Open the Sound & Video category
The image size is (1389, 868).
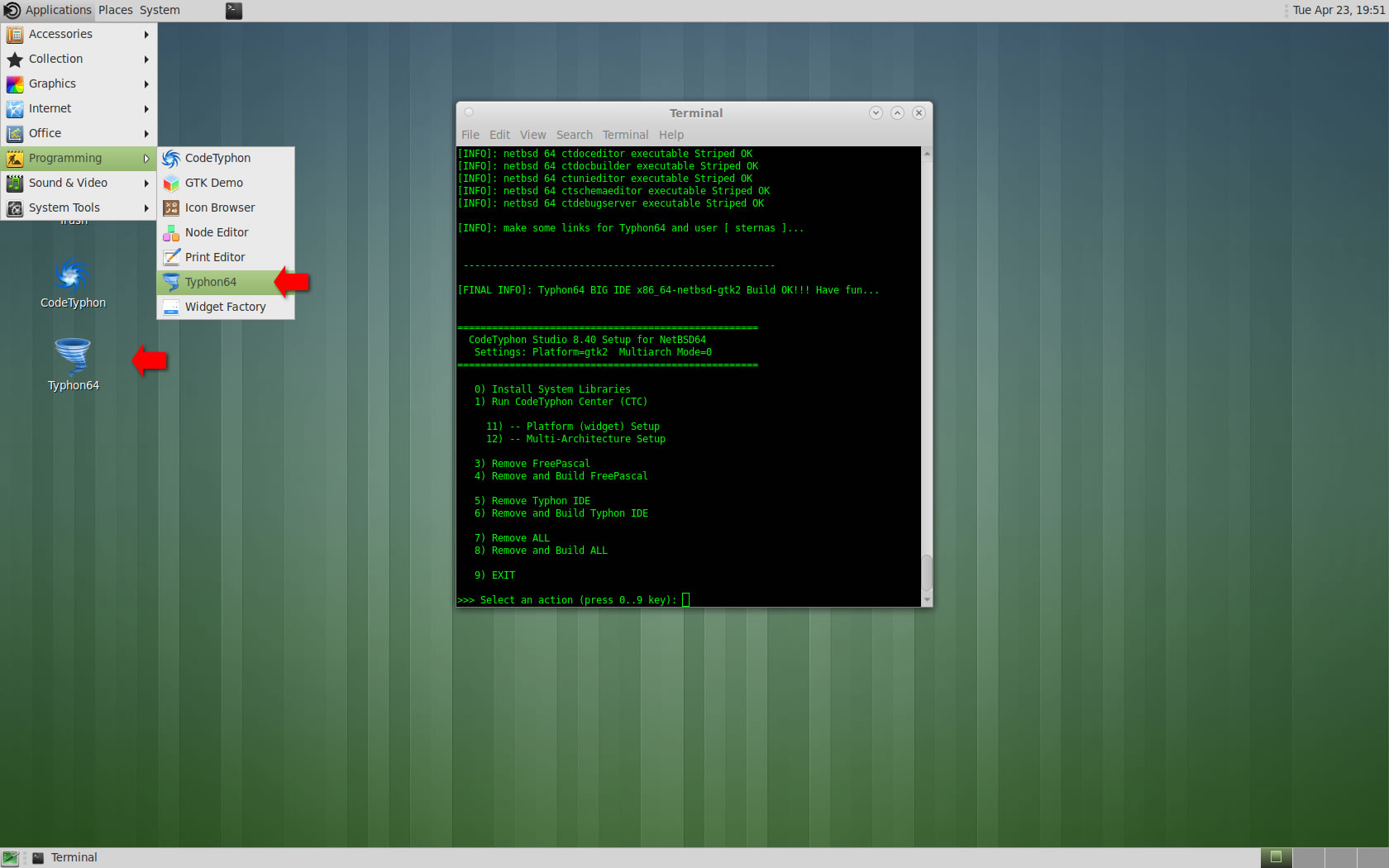(79, 183)
